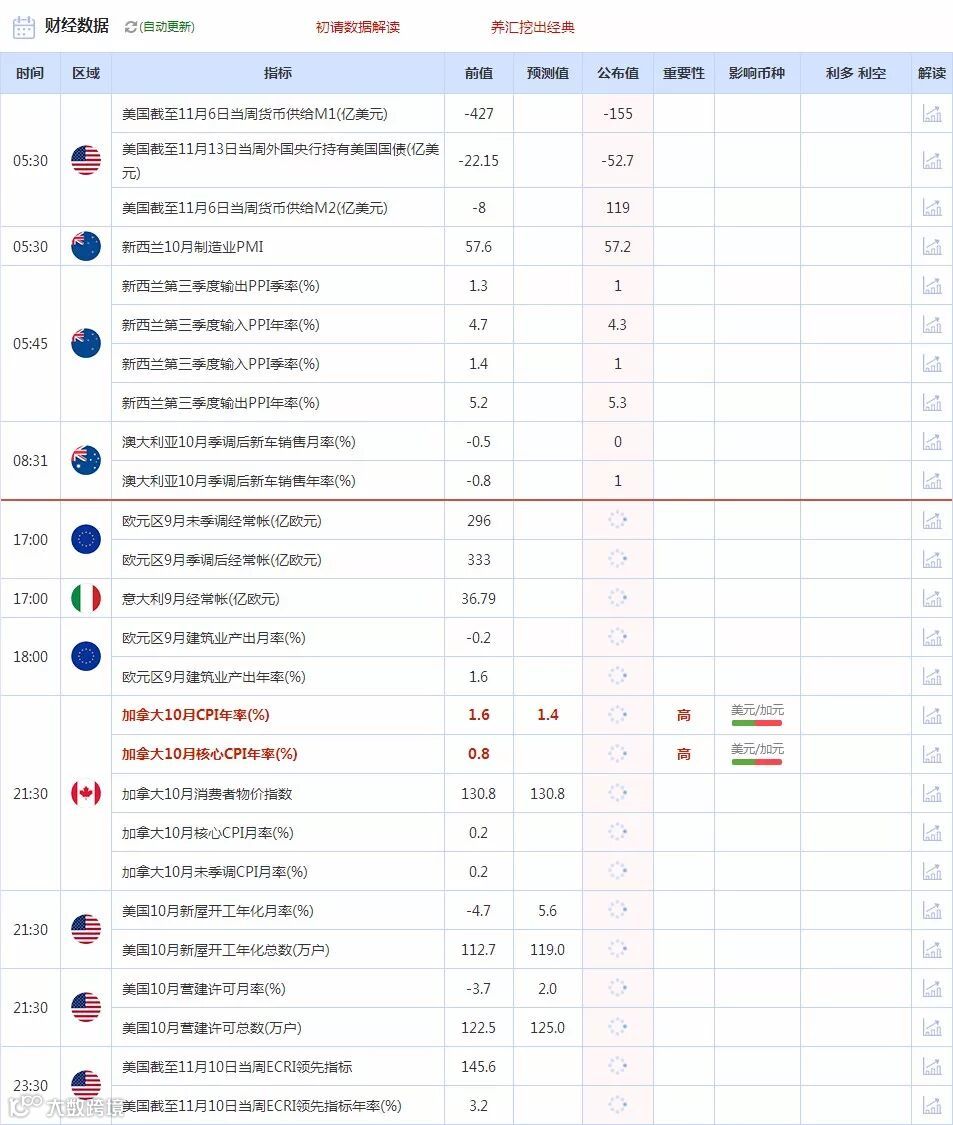Click the 财经数据 title
The image size is (953, 1125).
(77, 26)
